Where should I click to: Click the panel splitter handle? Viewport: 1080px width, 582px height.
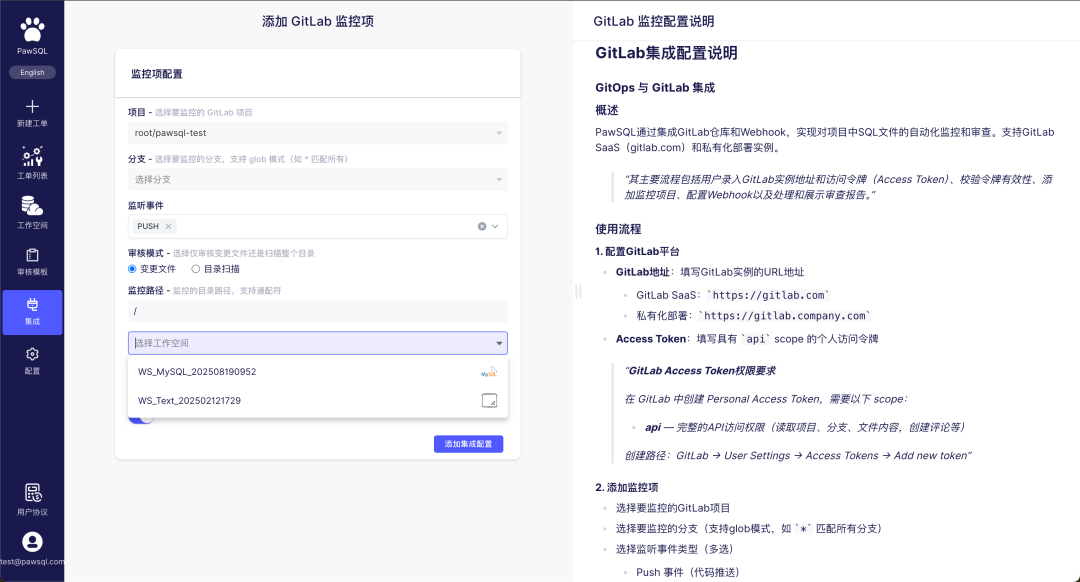tap(579, 291)
